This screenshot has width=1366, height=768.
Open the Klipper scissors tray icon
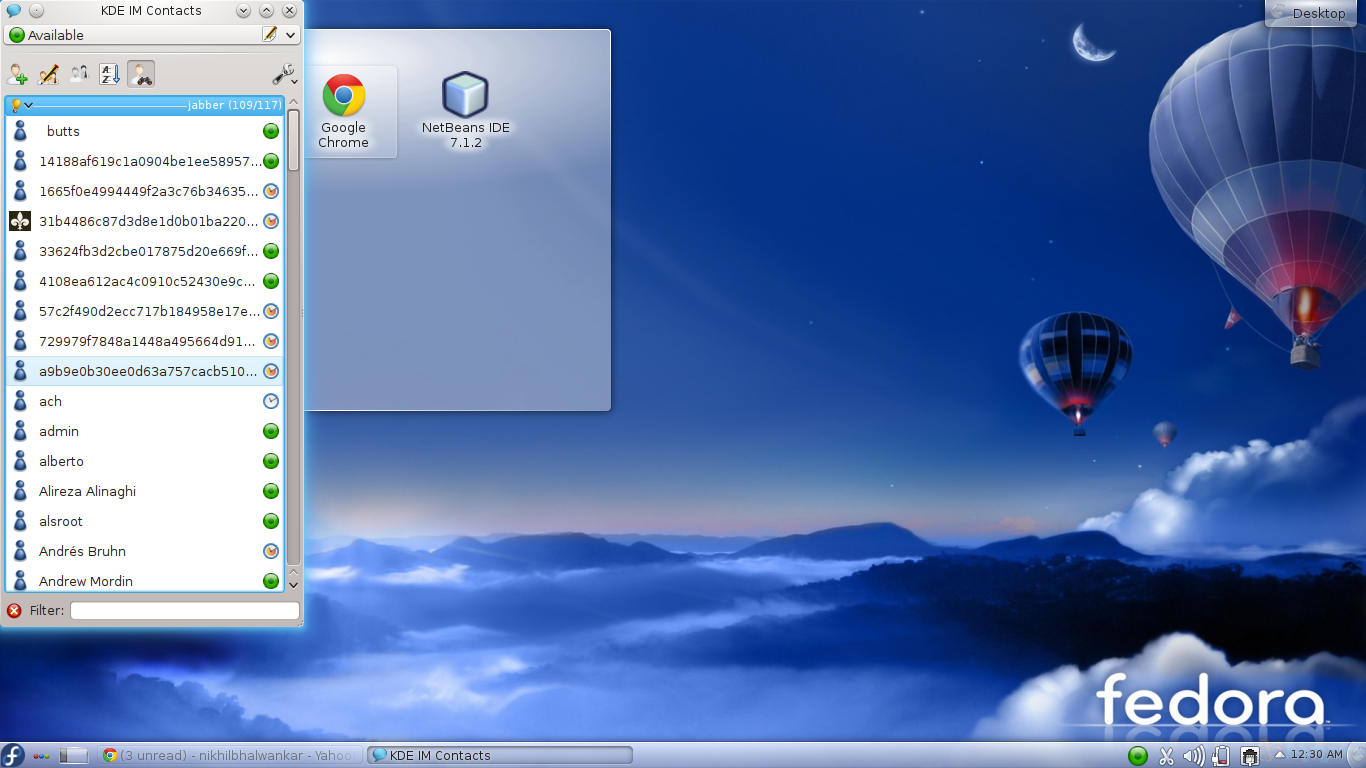[1166, 756]
